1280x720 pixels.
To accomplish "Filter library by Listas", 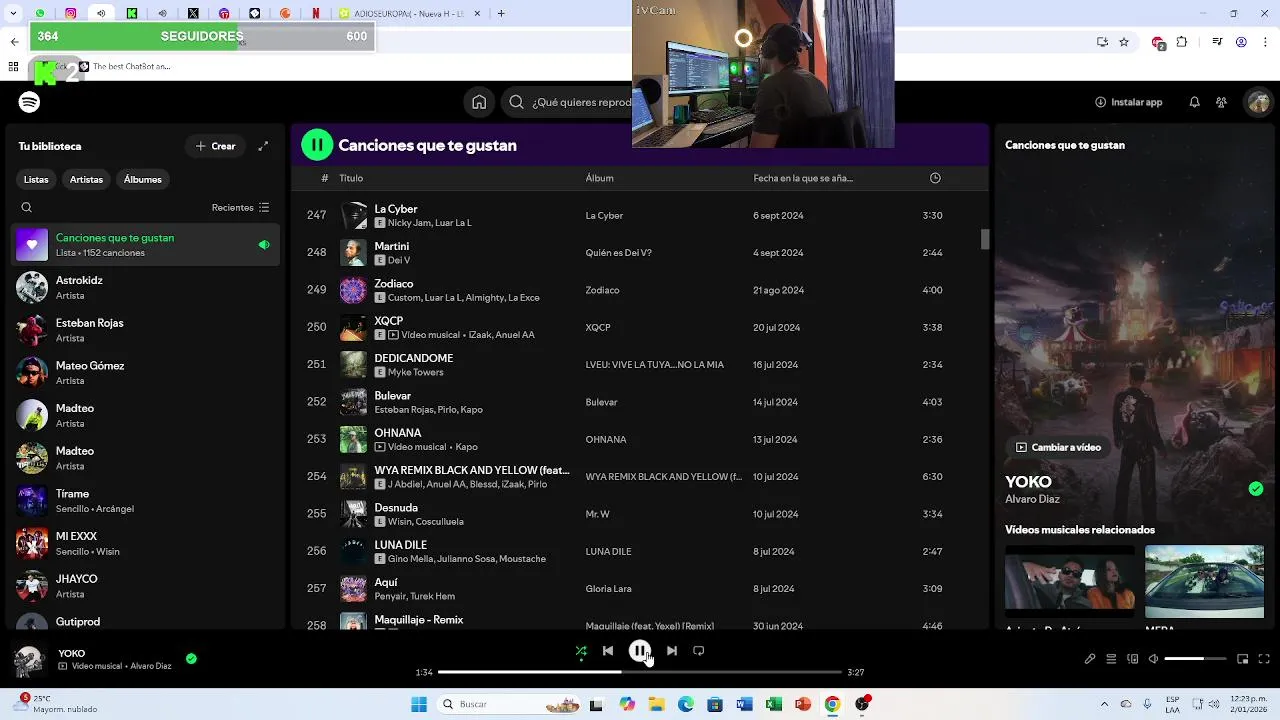I will pos(36,179).
